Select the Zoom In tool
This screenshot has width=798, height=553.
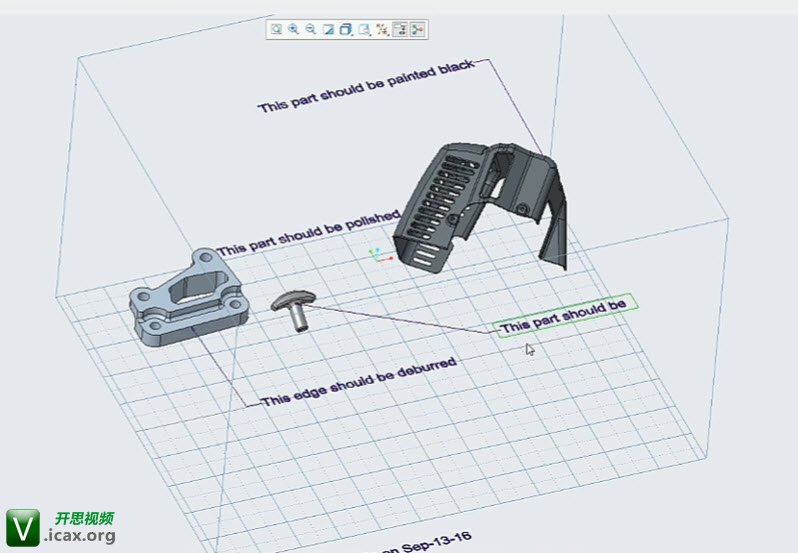point(293,30)
